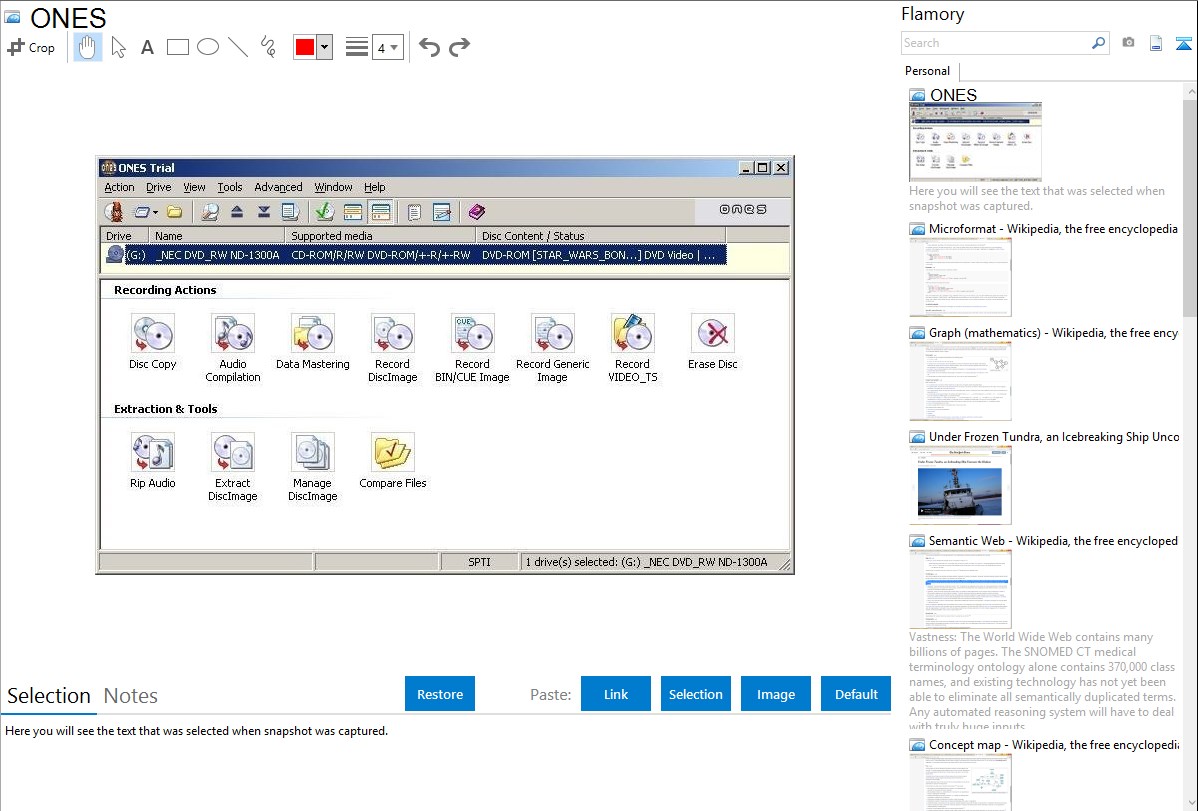This screenshot has width=1198, height=811.
Task: Open the Personal tab
Action: coord(928,71)
